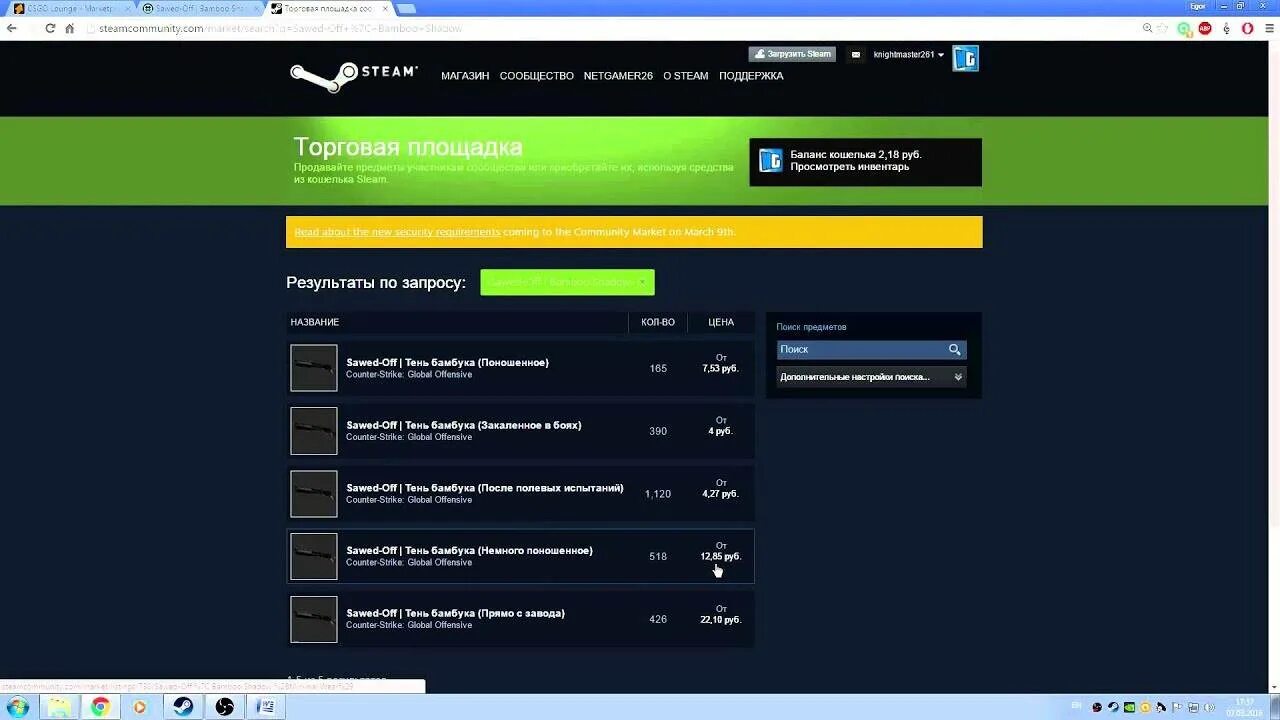Screen dimensions: 1280x720
Task: Open the envelope notifications icon
Action: 856,55
